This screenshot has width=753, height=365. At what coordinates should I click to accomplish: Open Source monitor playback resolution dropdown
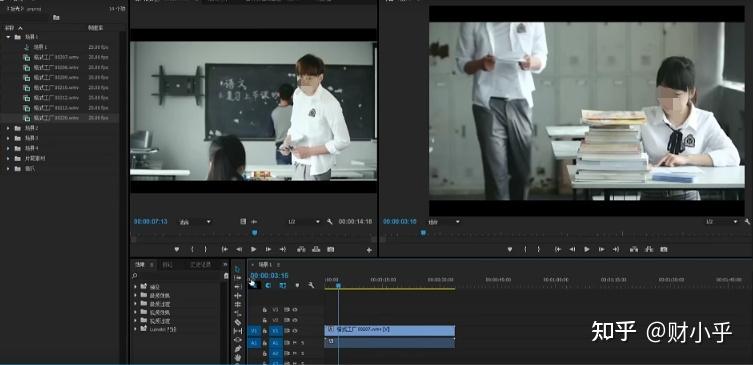coord(304,221)
